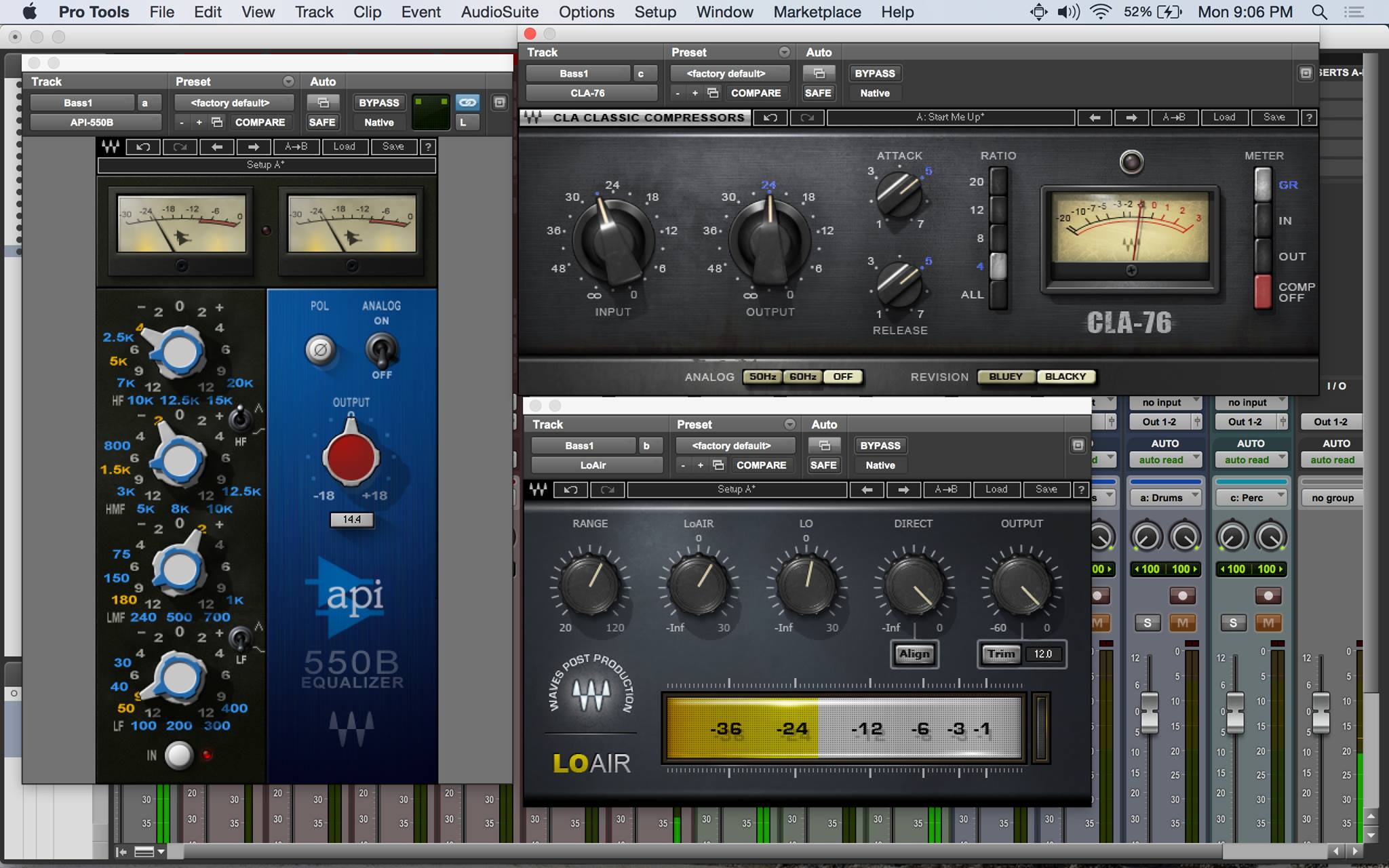Screen dimensions: 1389x868
Task: Open Preset menu arrow in API-550B window
Action: [288, 81]
